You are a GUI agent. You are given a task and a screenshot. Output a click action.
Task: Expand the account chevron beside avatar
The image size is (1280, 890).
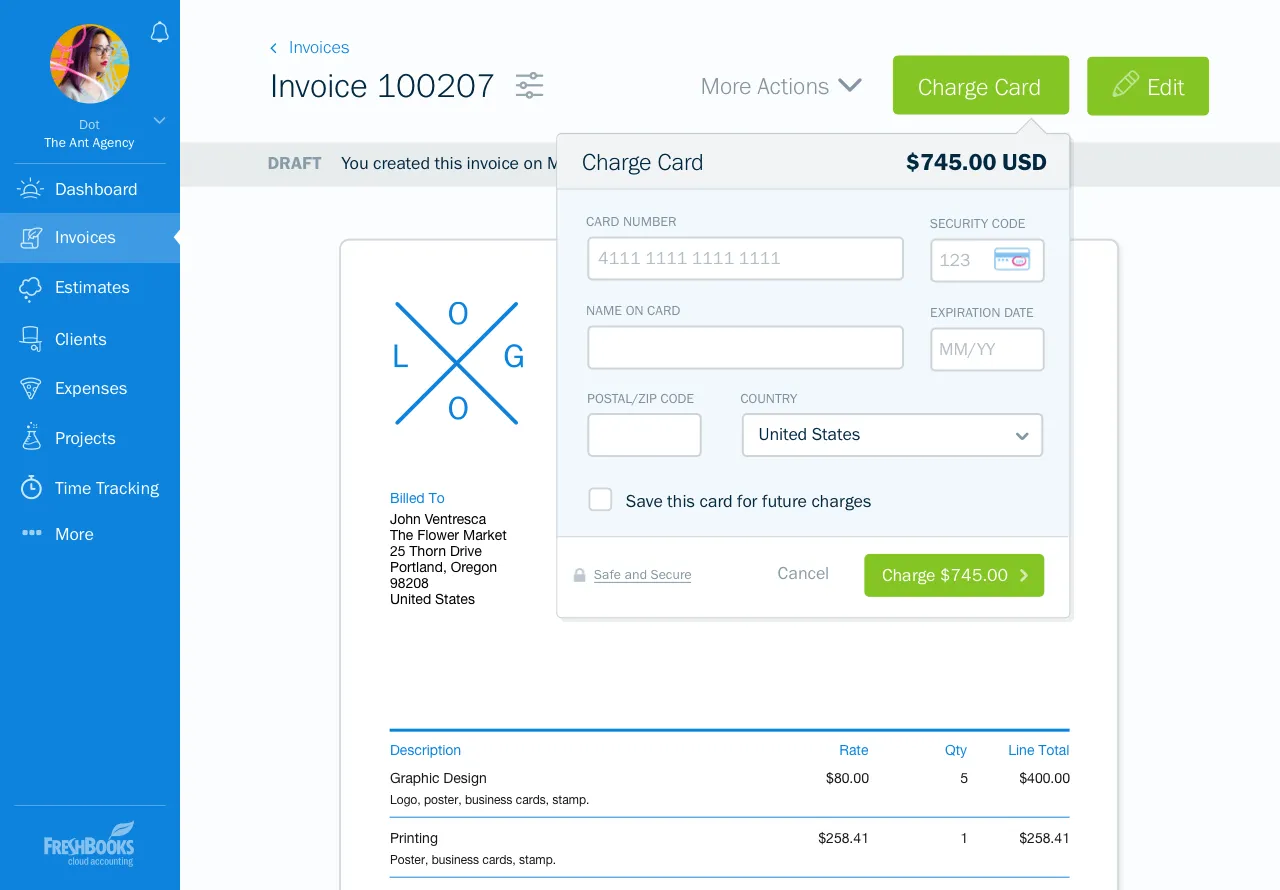(x=159, y=120)
